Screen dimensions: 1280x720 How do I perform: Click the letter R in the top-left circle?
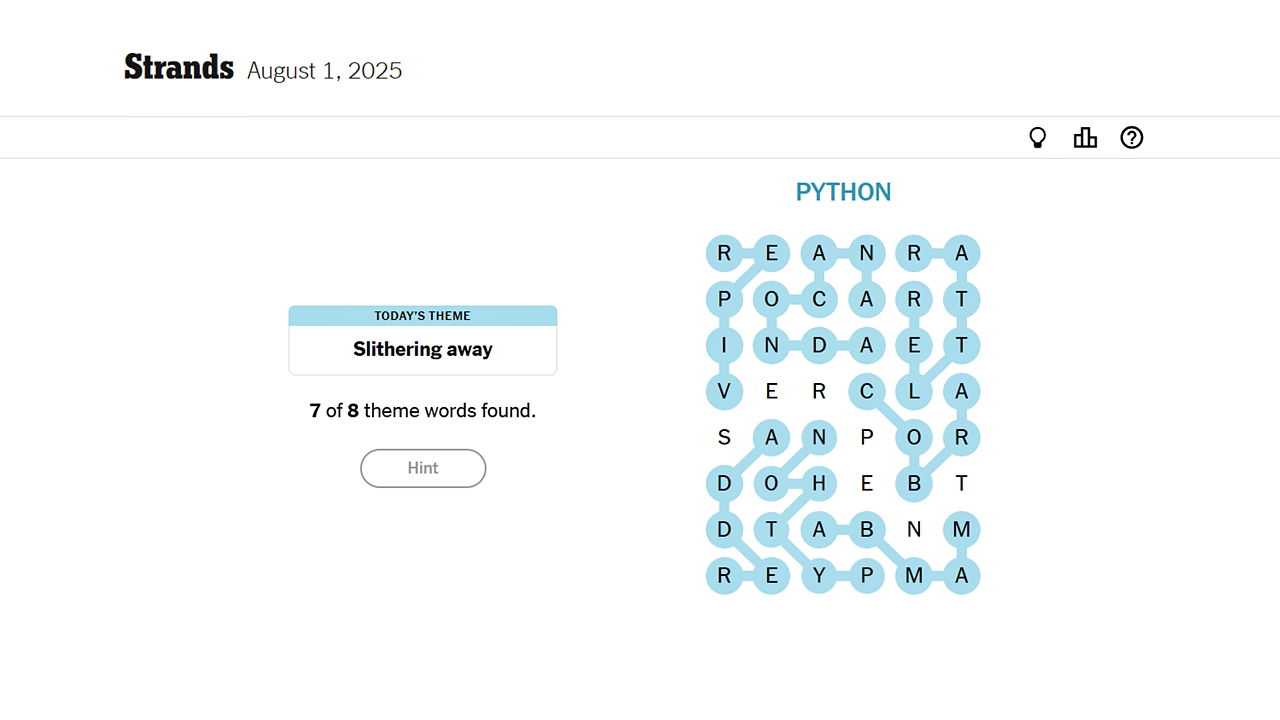pyautogui.click(x=724, y=253)
